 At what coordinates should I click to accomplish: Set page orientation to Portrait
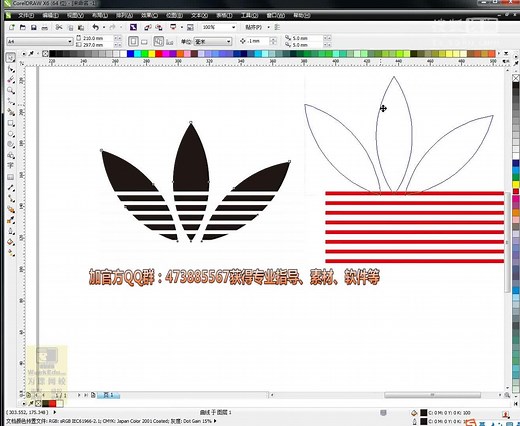click(x=133, y=41)
